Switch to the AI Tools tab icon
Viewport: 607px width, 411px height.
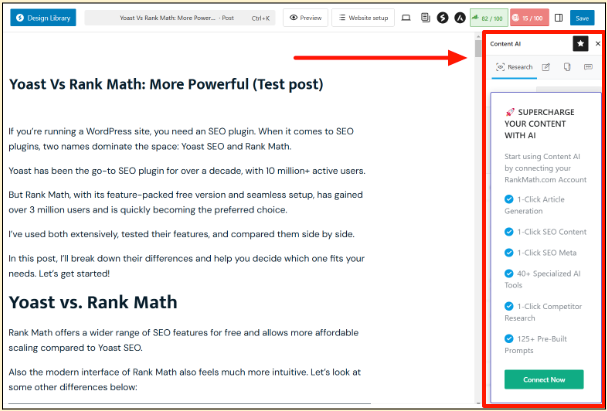(567, 67)
